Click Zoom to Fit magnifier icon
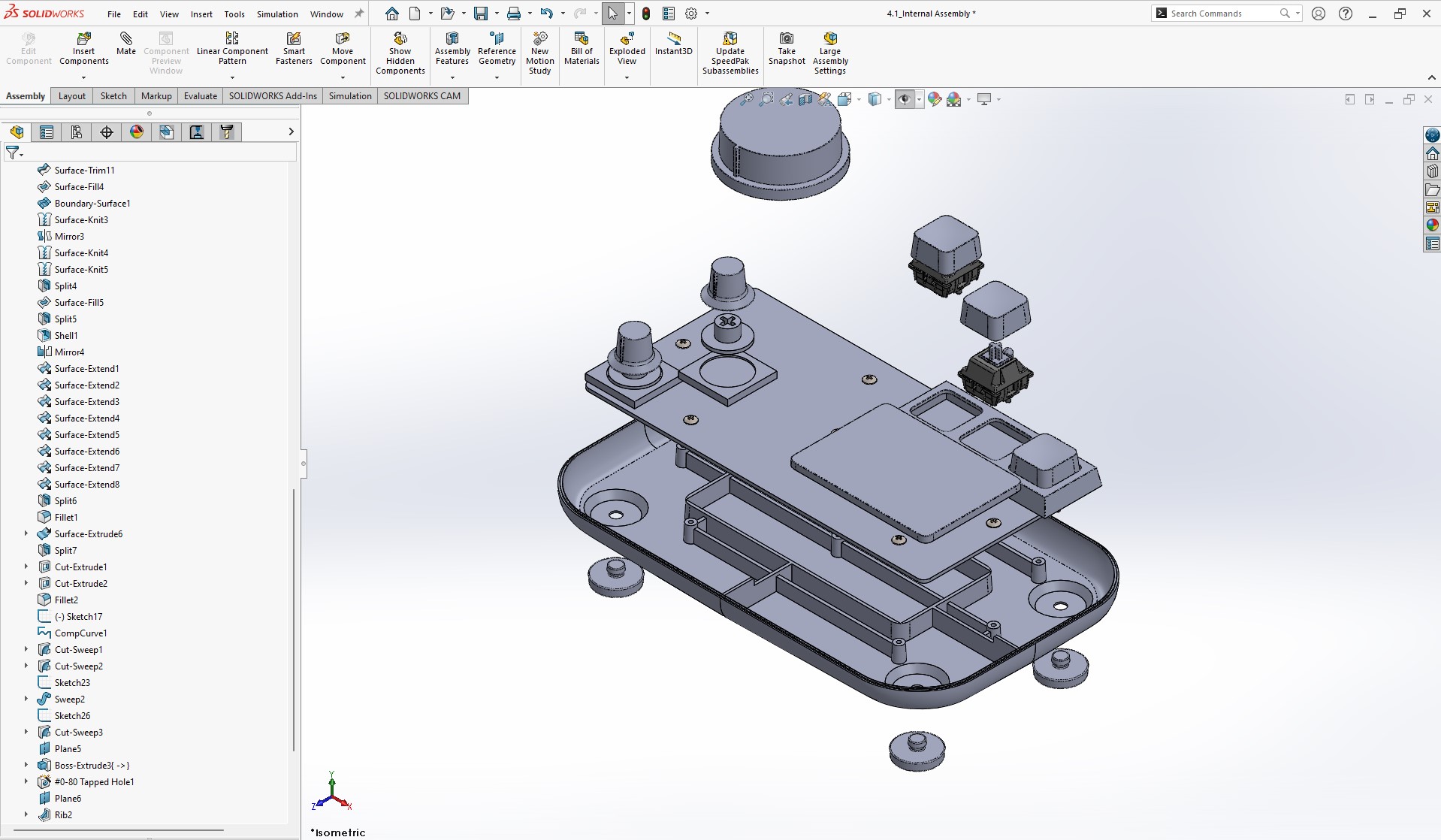Screen dimensions: 1441x840 746,99
